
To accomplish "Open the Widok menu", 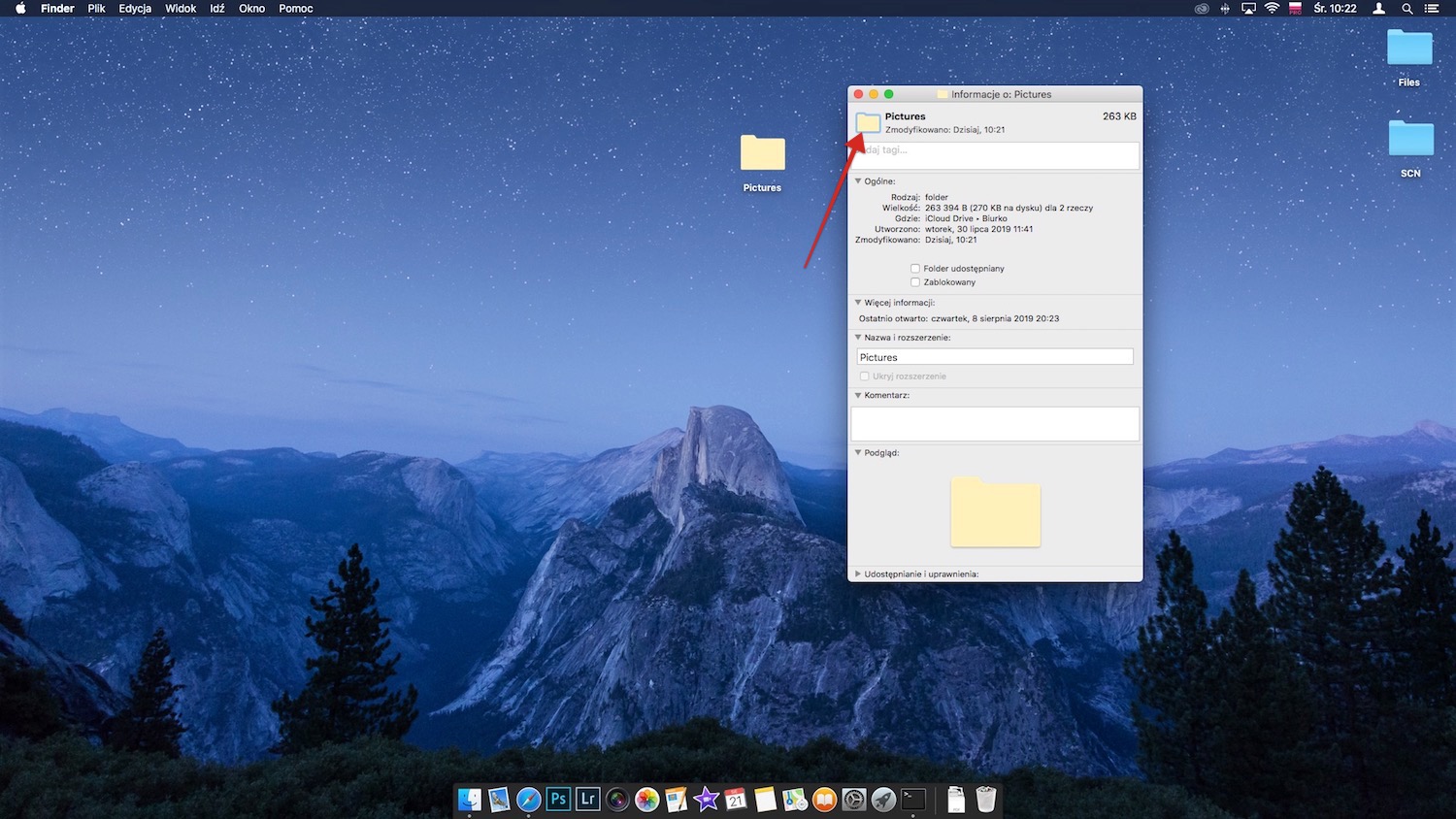I will click(181, 8).
